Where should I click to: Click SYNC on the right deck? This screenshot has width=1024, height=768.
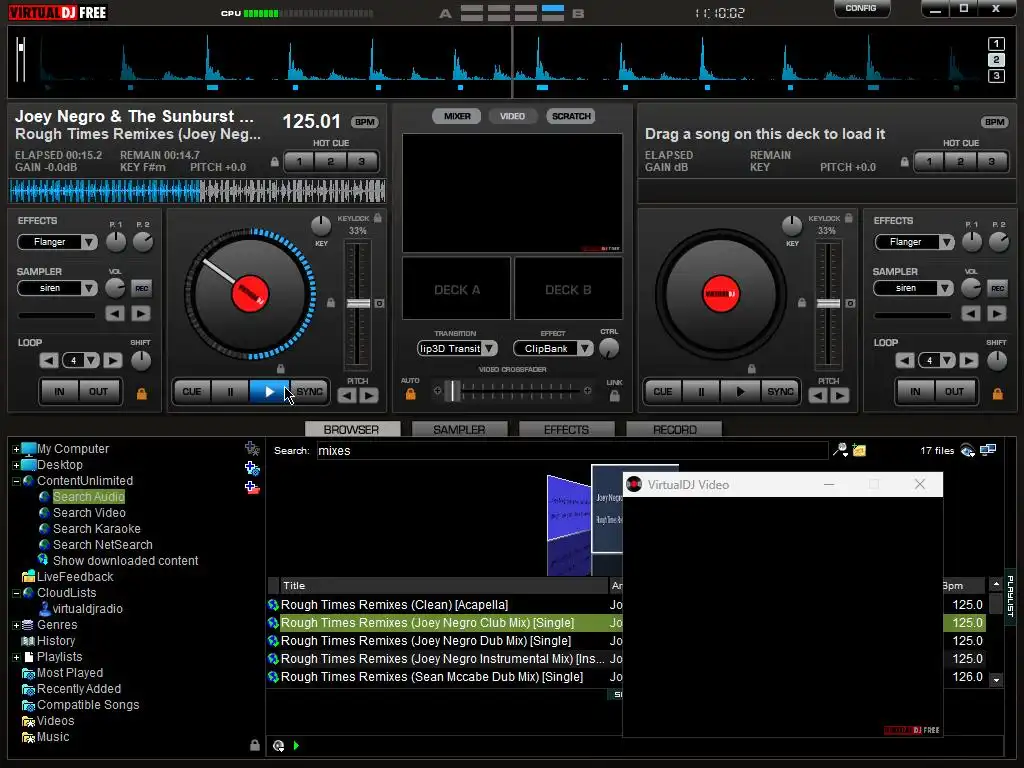click(780, 392)
